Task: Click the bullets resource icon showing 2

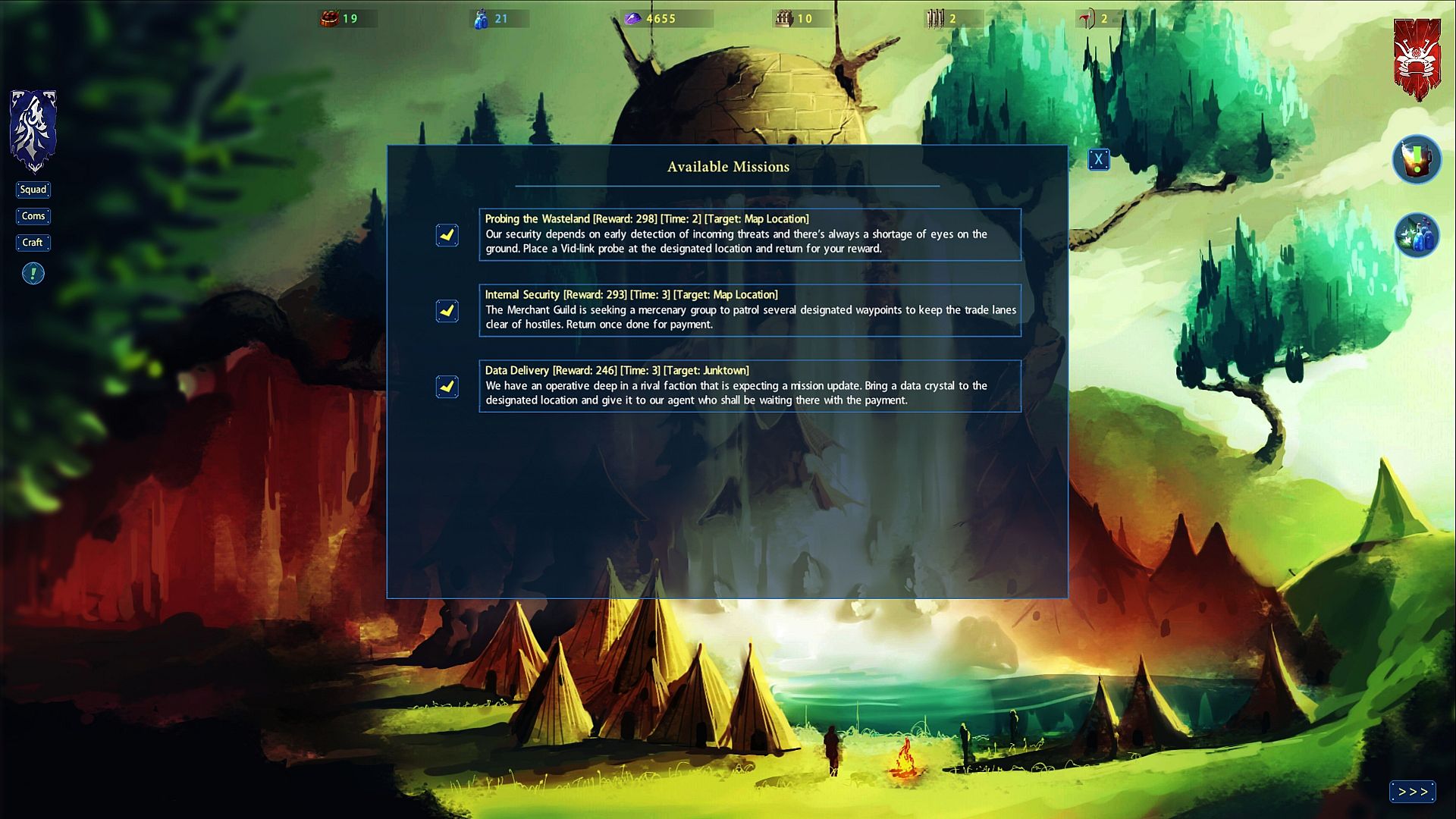Action: [x=935, y=18]
